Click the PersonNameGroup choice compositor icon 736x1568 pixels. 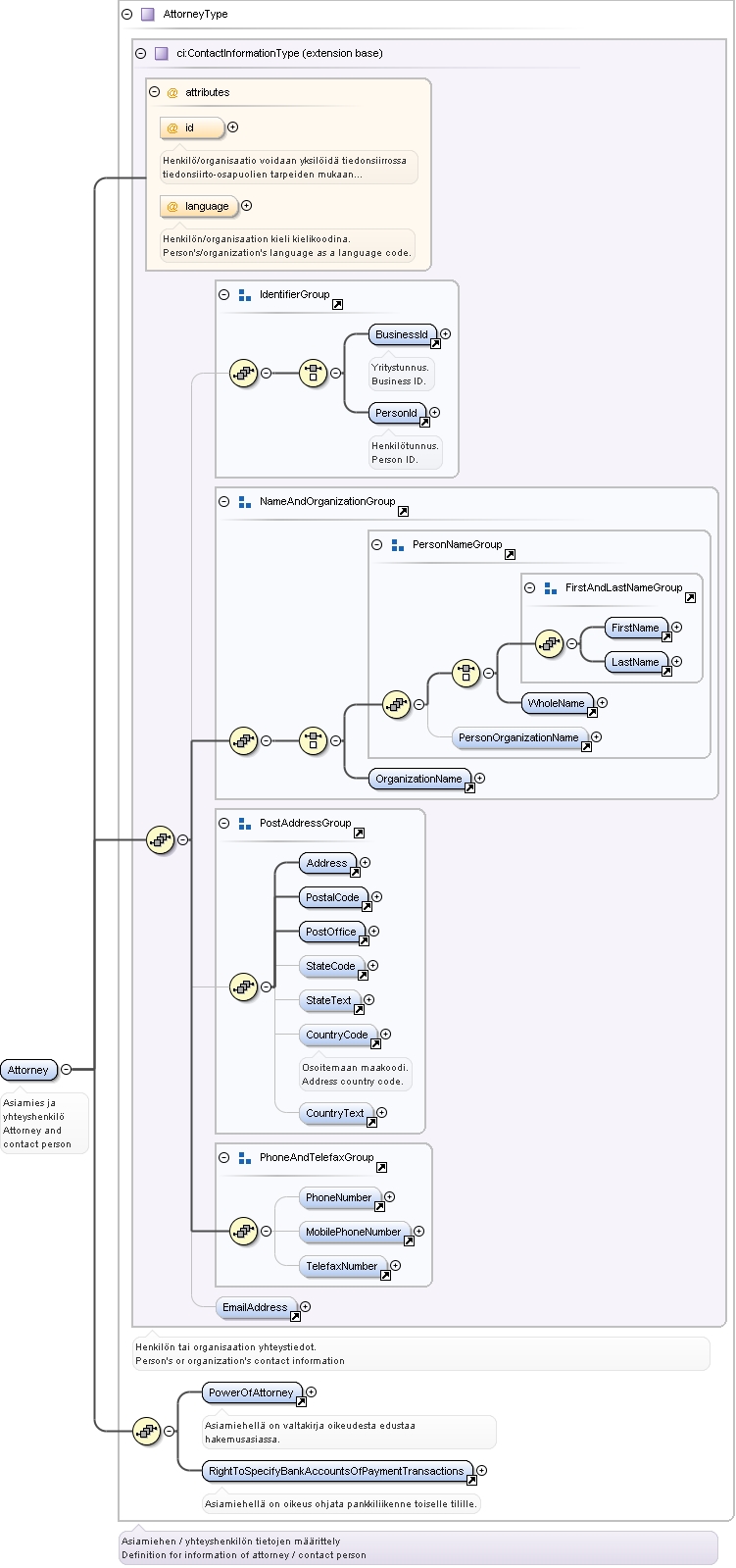pyautogui.click(x=466, y=673)
